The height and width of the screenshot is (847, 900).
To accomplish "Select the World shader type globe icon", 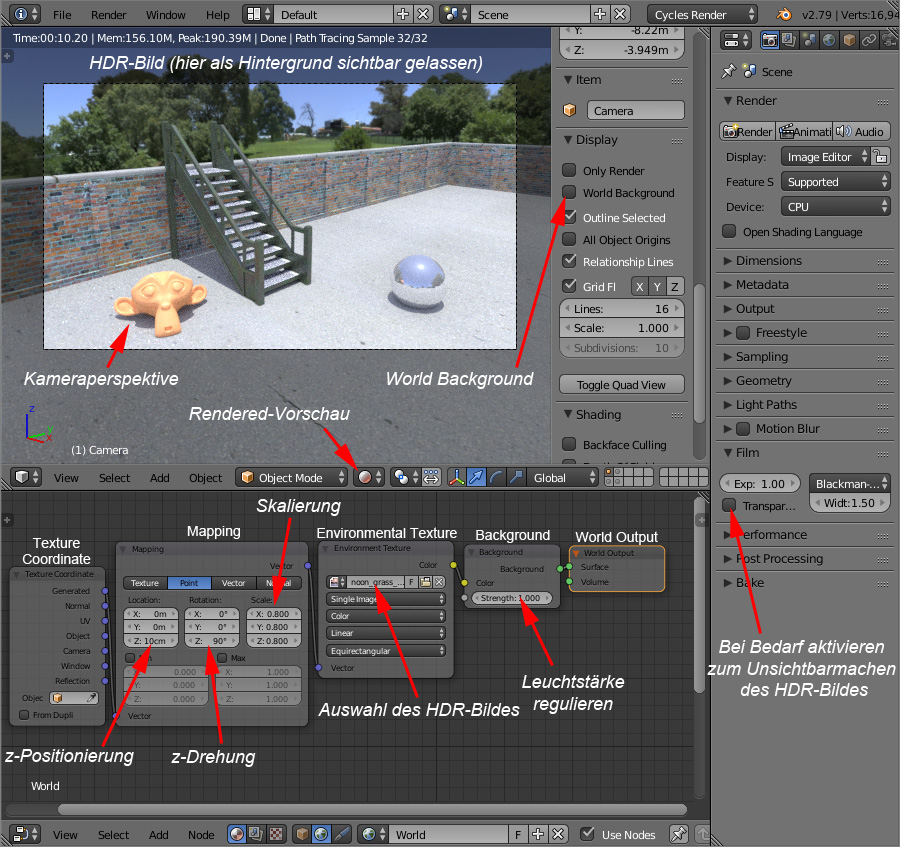I will pos(321,833).
